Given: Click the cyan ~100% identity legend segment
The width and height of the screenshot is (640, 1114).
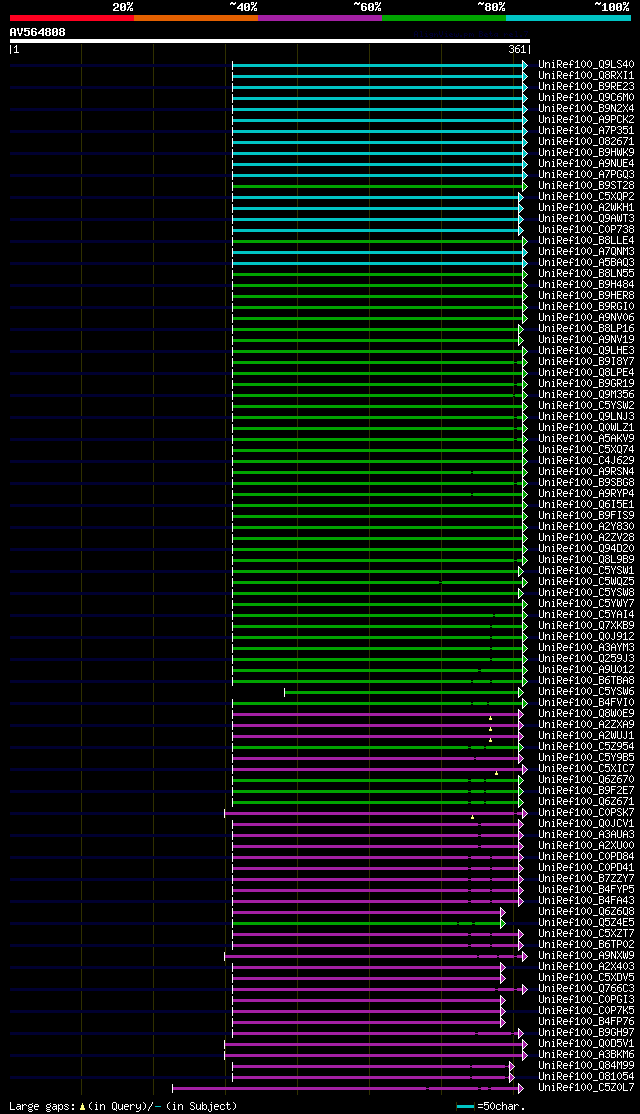Looking at the screenshot, I should point(568,18).
